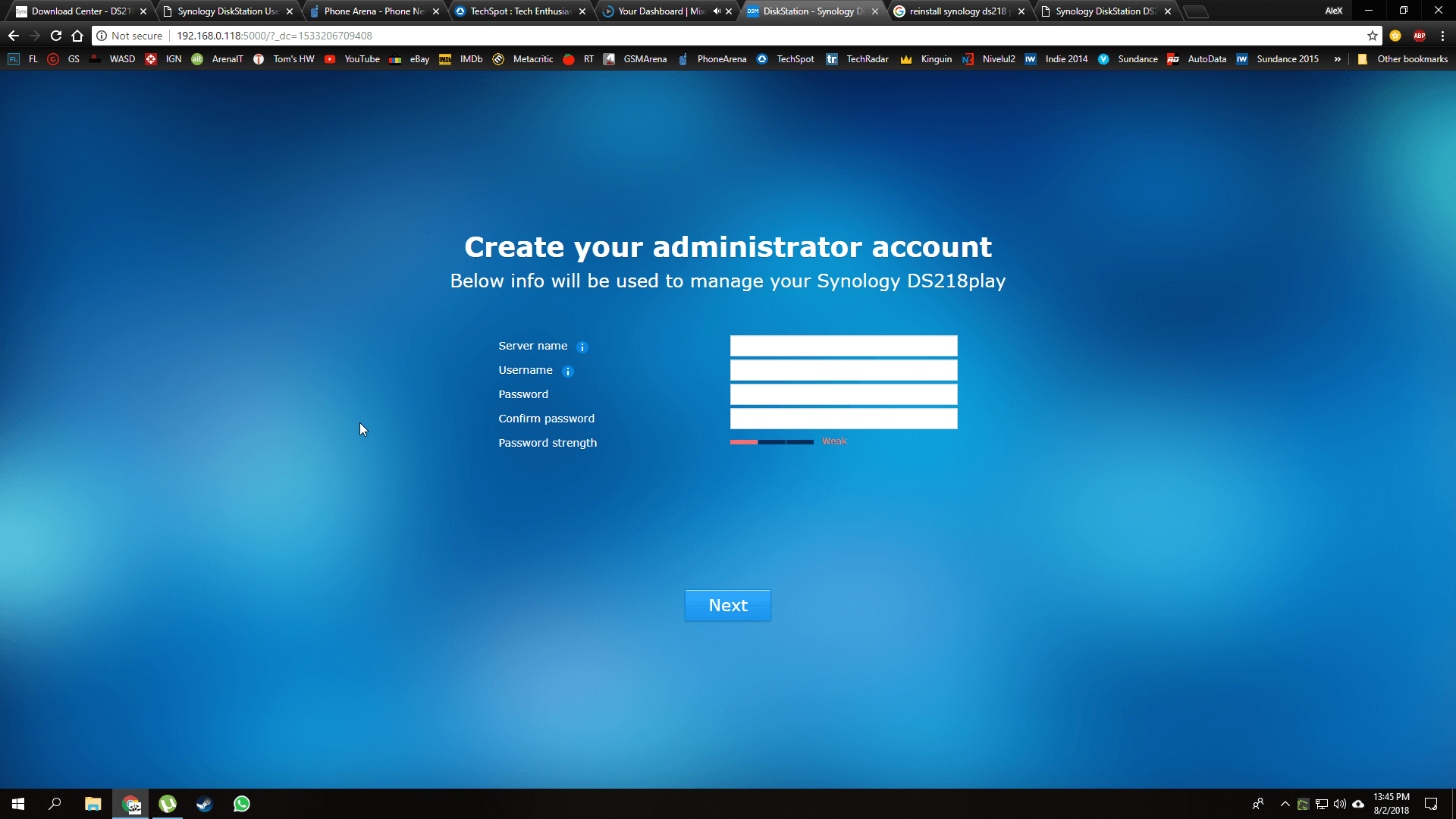
Task: Open WhatsApp from the taskbar
Action: coord(242,804)
